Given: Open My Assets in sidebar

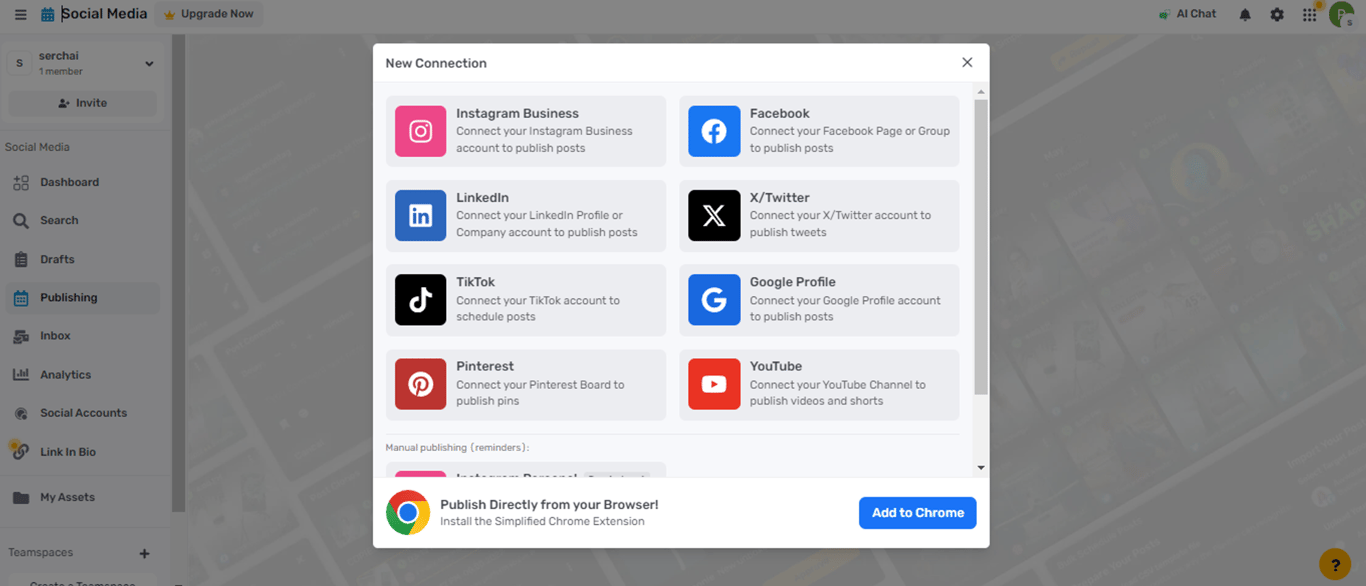Looking at the screenshot, I should click(80, 497).
